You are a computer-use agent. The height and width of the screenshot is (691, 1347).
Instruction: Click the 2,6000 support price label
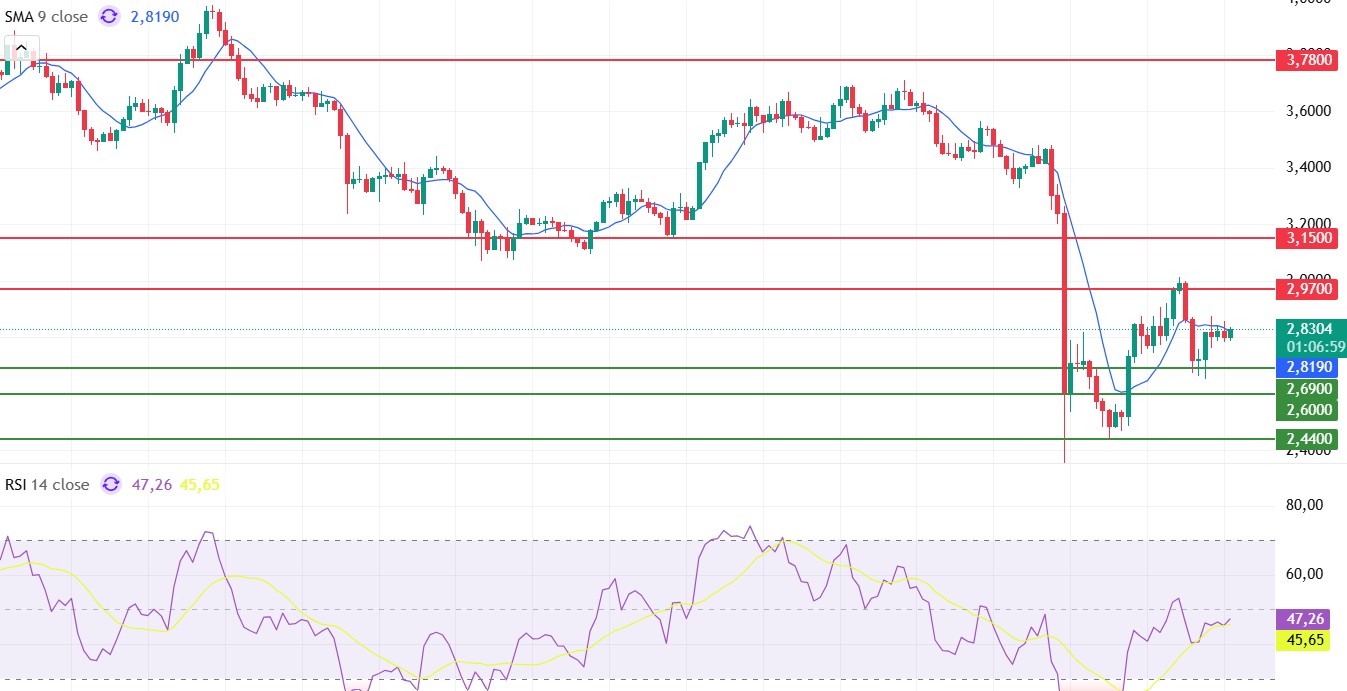[x=1310, y=409]
